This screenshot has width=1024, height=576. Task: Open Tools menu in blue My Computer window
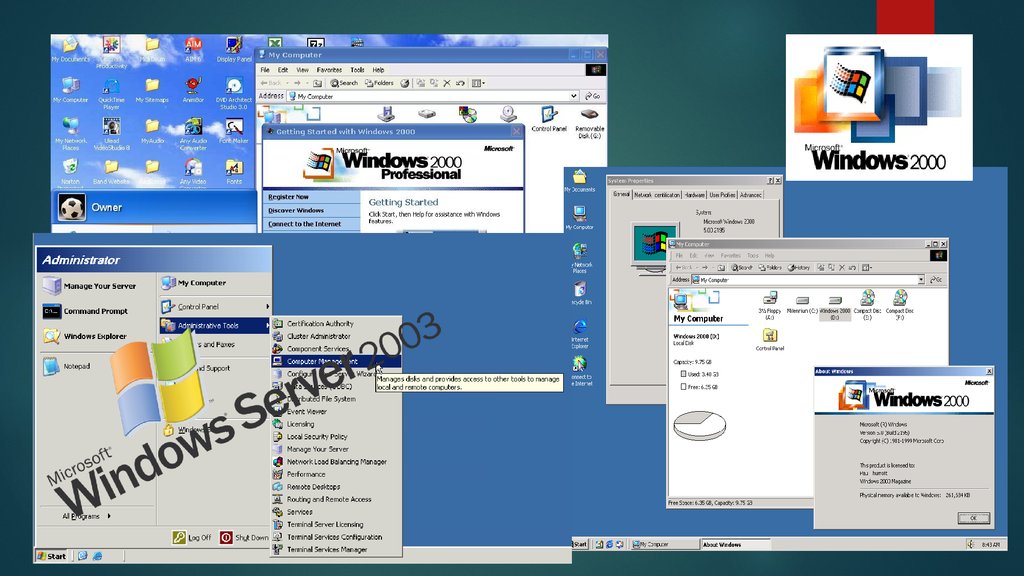pyautogui.click(x=357, y=70)
